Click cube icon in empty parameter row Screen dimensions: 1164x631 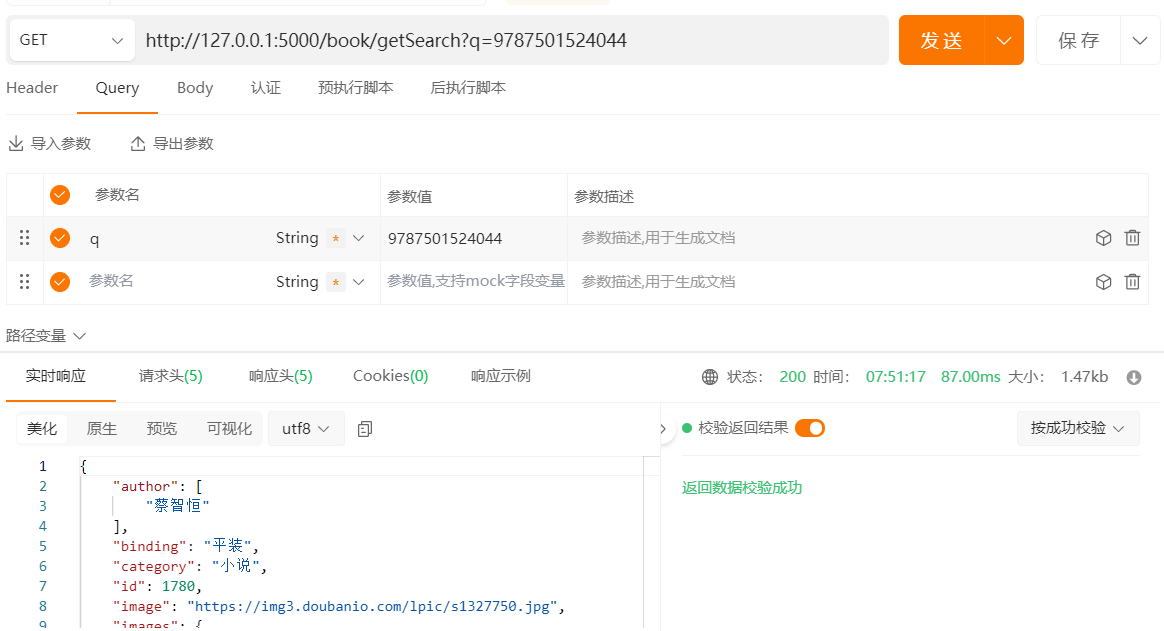click(x=1103, y=281)
